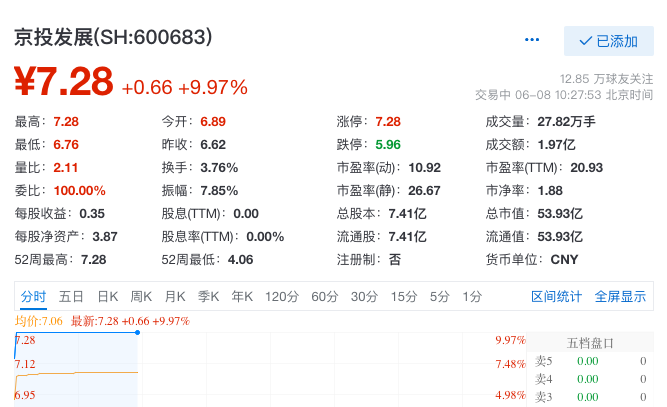Click the 全屏显示 fullscreen link
Image resolution: width=667 pixels, height=407 pixels.
point(620,296)
